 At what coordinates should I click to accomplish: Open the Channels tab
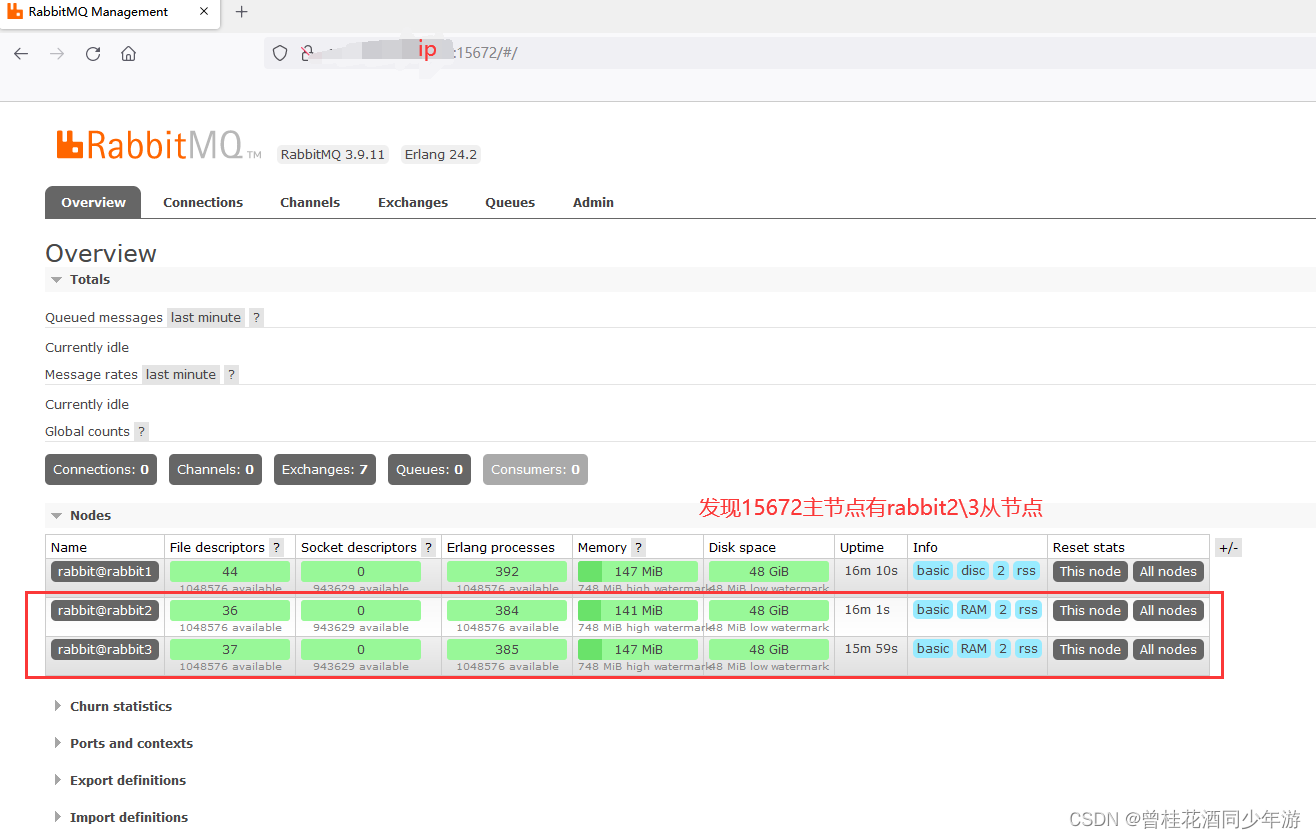[x=310, y=202]
